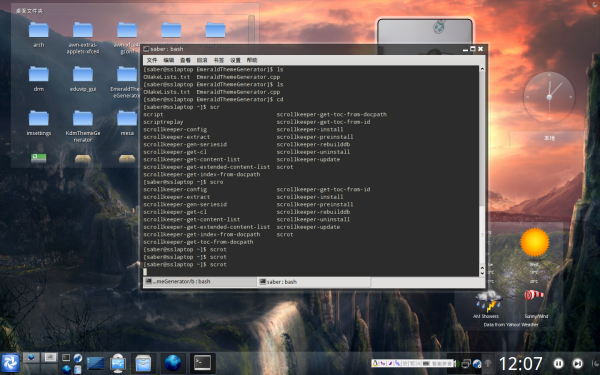Switch to the saber : bash tab
This screenshot has height=375, width=600.
[314, 282]
